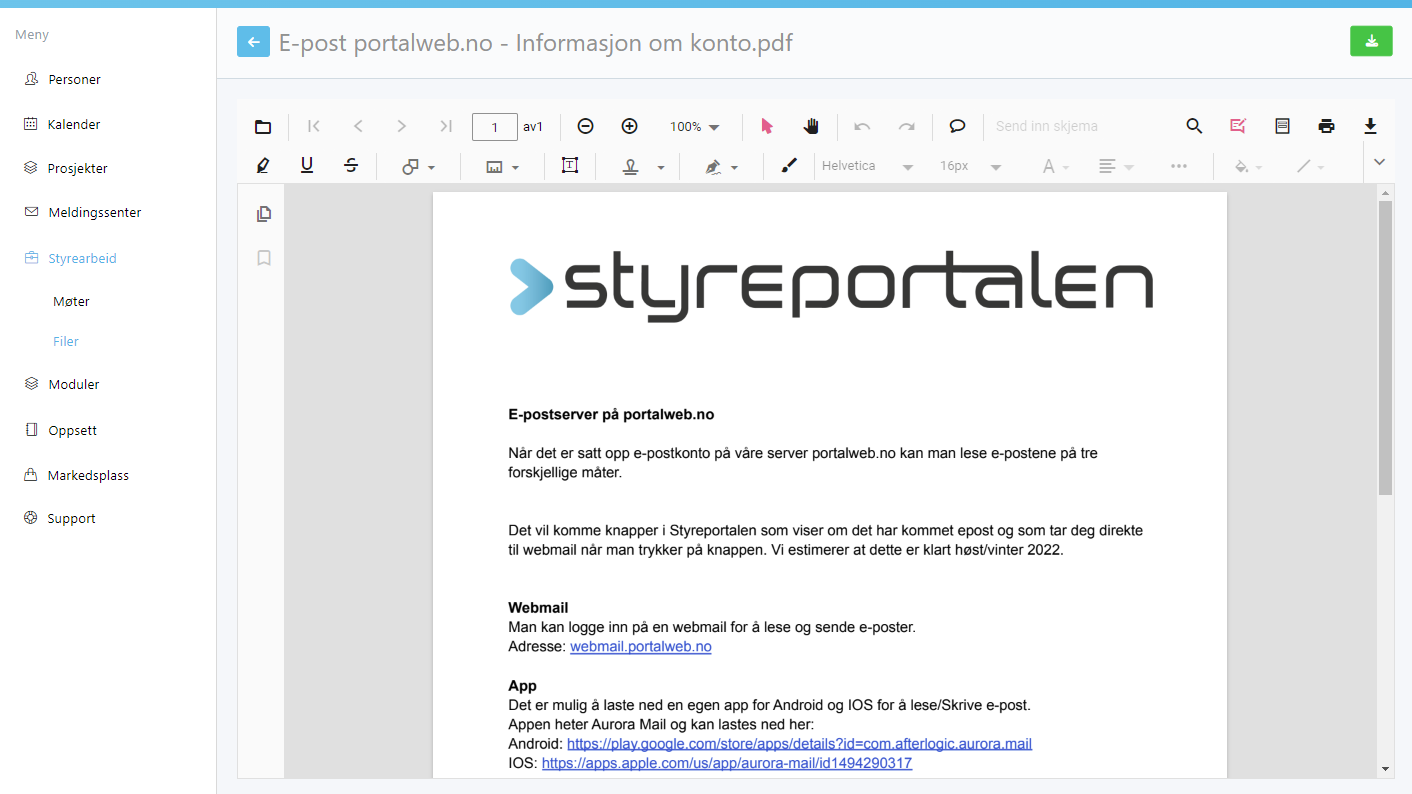Image resolution: width=1412 pixels, height=794 pixels.
Task: Click the page number field
Action: pos(495,127)
